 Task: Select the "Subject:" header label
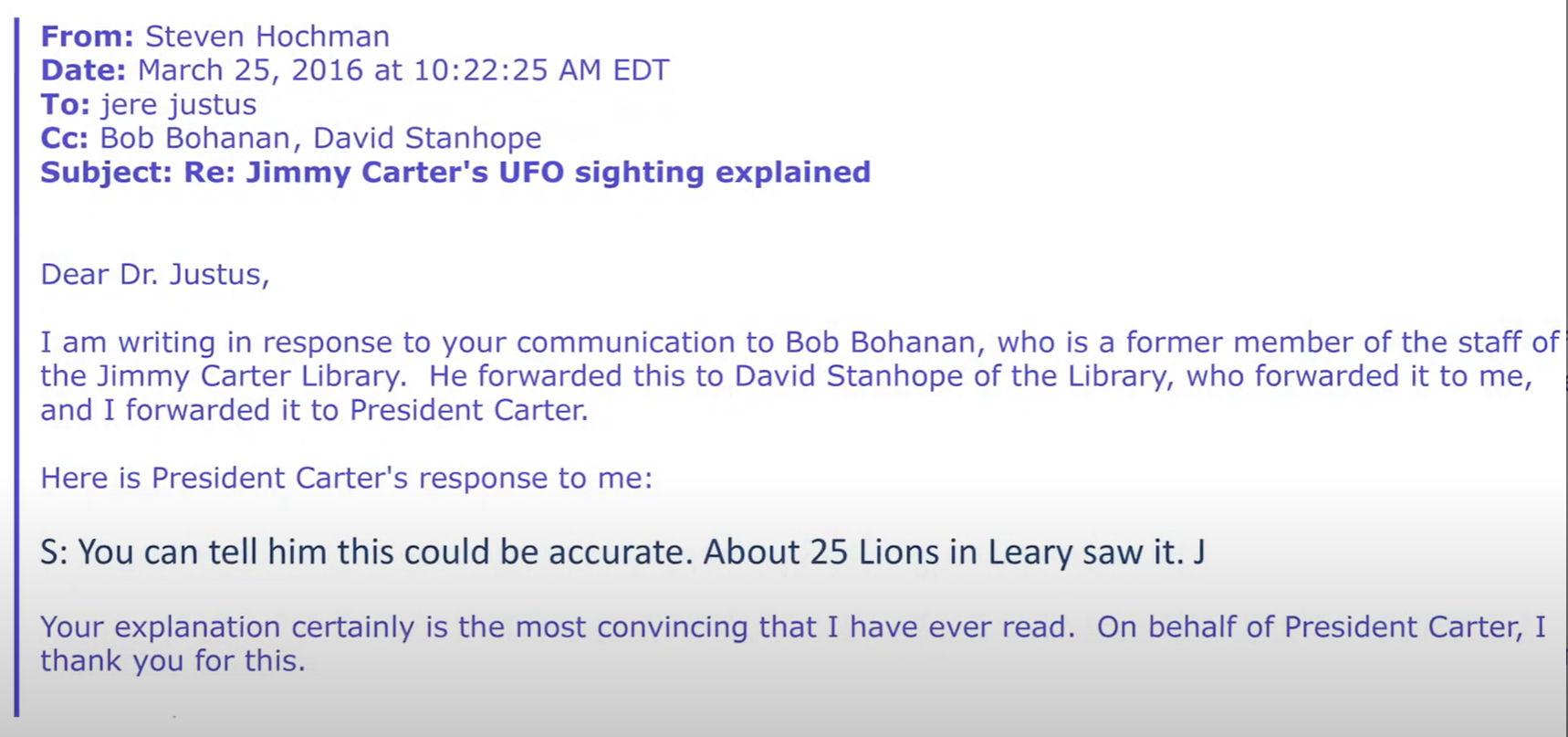point(107,173)
